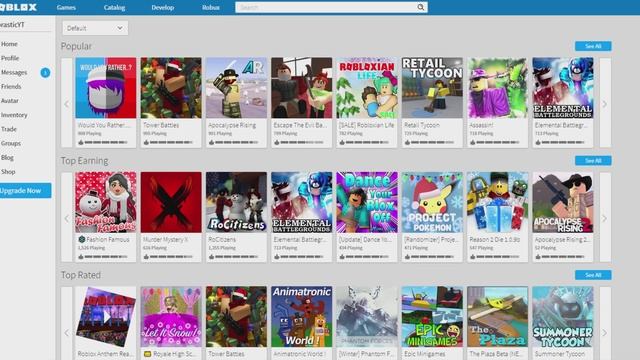Open Friends in sidebar
The width and height of the screenshot is (640, 360).
(x=11, y=87)
